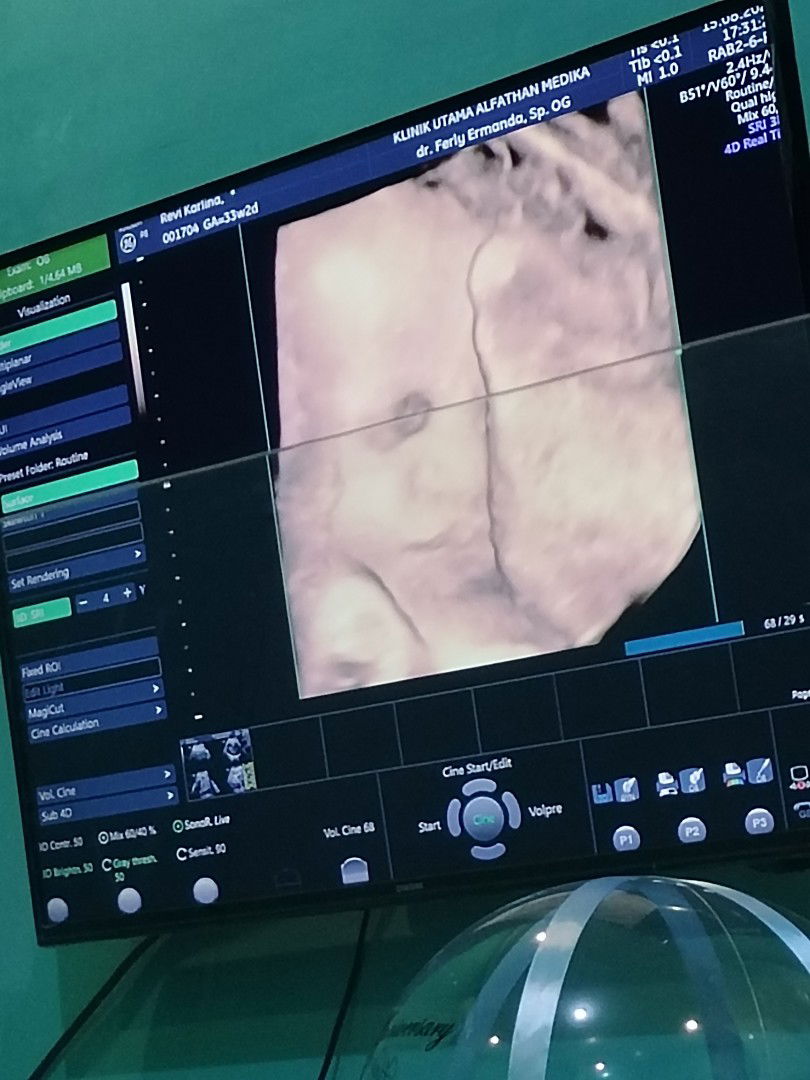
Task: Select the Mix 60/40 % radio option
Action: [x=103, y=837]
